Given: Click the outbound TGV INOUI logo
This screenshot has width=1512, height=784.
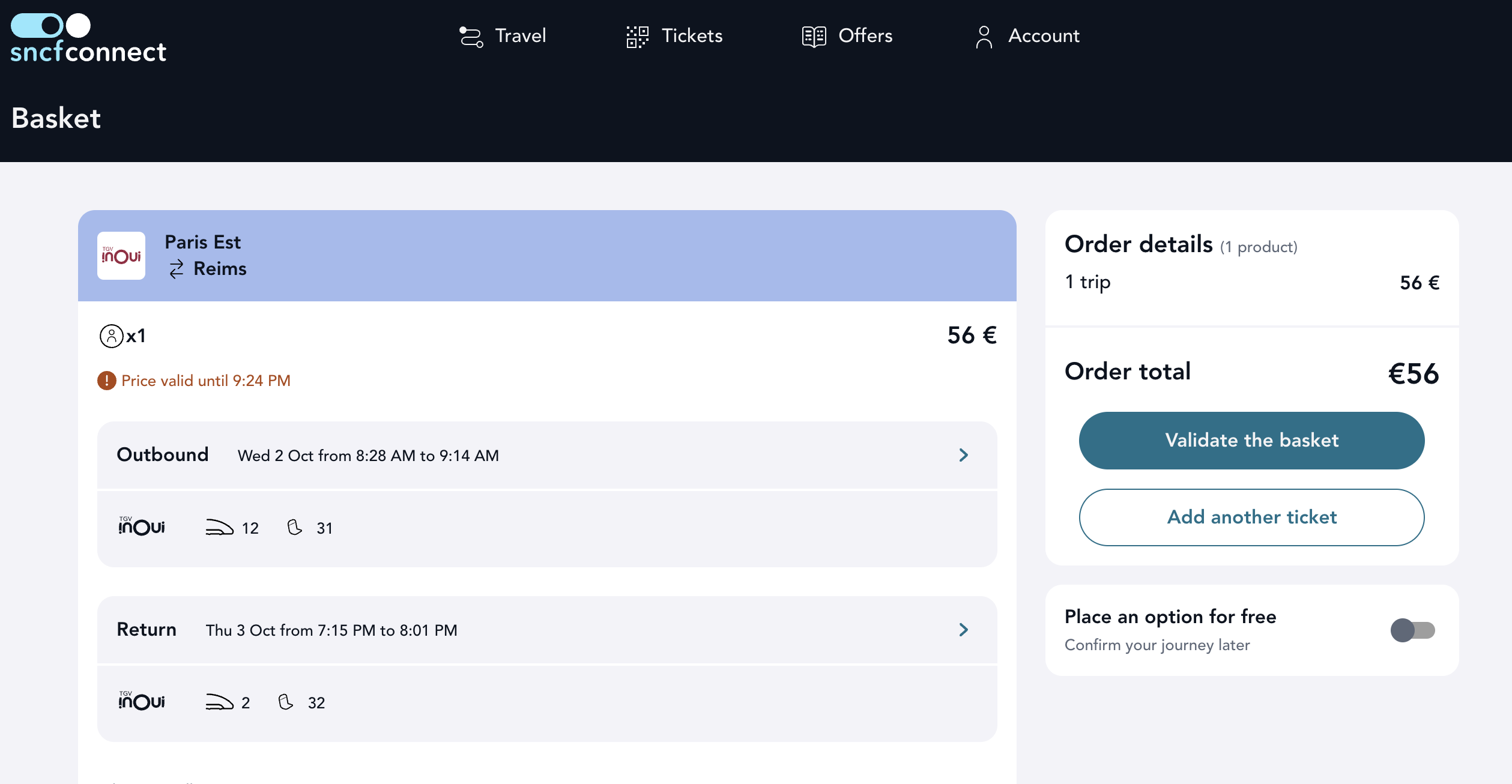Looking at the screenshot, I should [142, 527].
